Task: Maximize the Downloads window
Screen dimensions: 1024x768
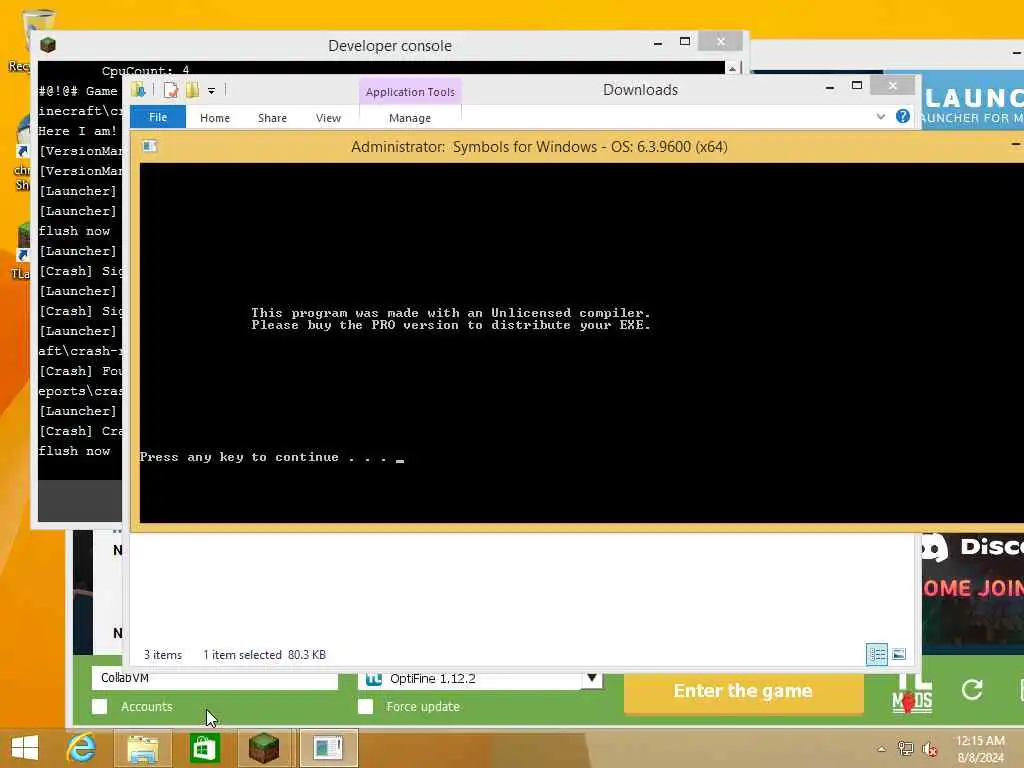Action: click(x=857, y=86)
